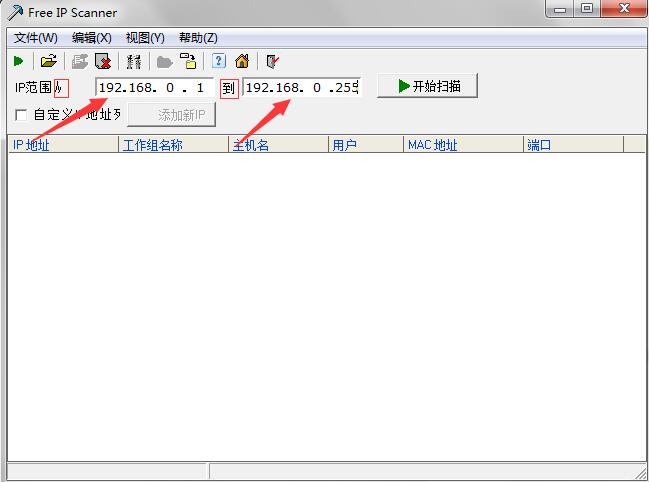This screenshot has height=482, width=649.
Task: Sort by the MAC 地址 column header
Action: tap(462, 145)
